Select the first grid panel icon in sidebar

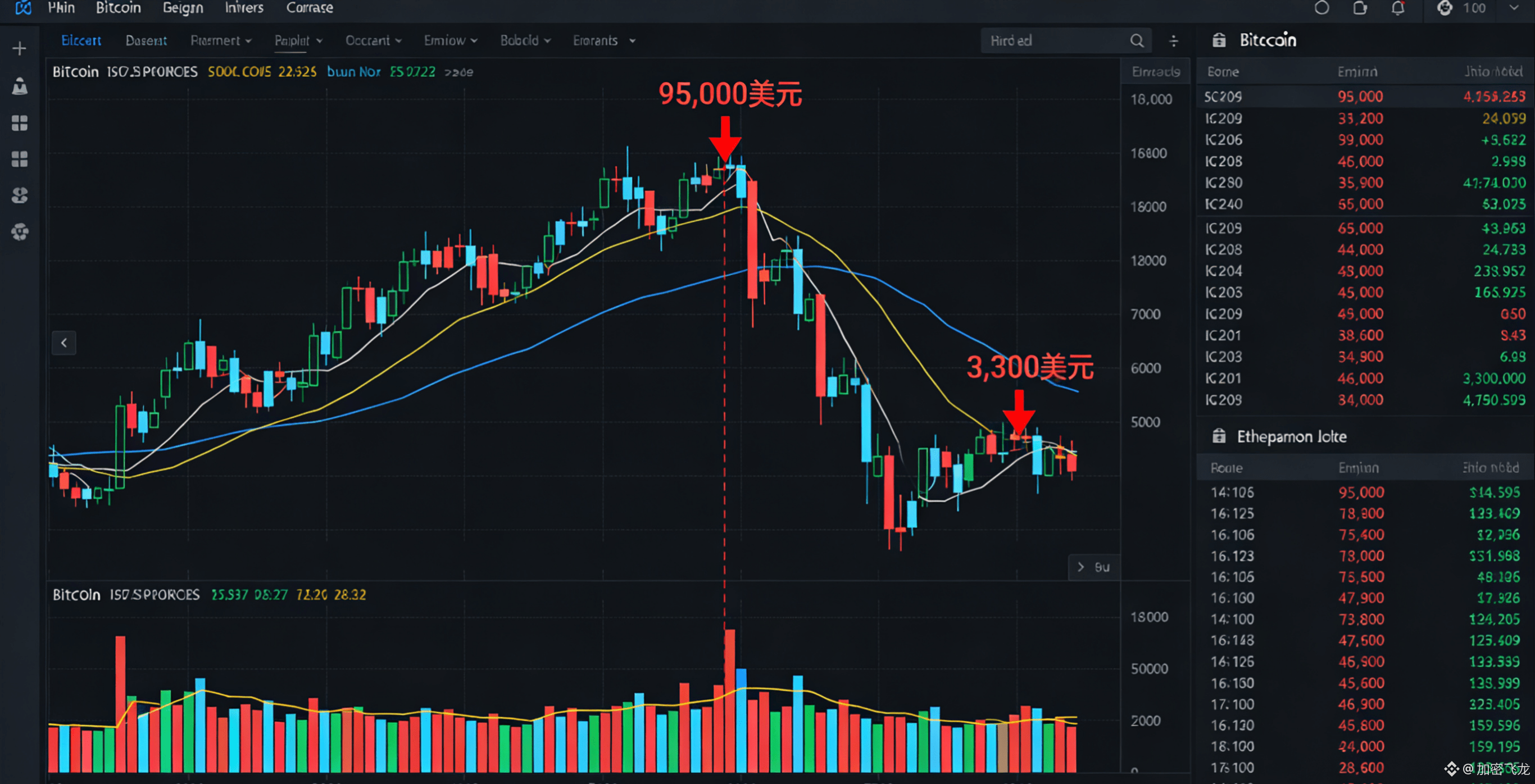[19, 124]
